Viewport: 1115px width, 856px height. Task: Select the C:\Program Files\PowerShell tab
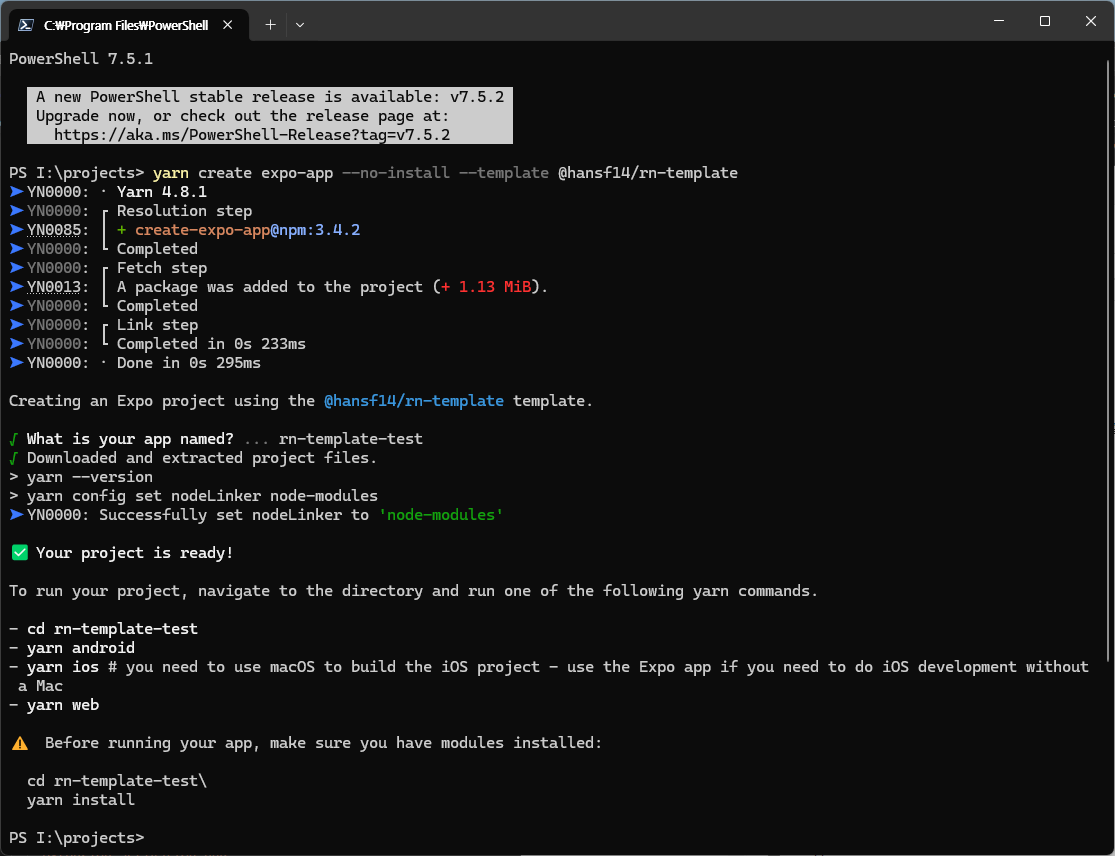click(x=126, y=25)
